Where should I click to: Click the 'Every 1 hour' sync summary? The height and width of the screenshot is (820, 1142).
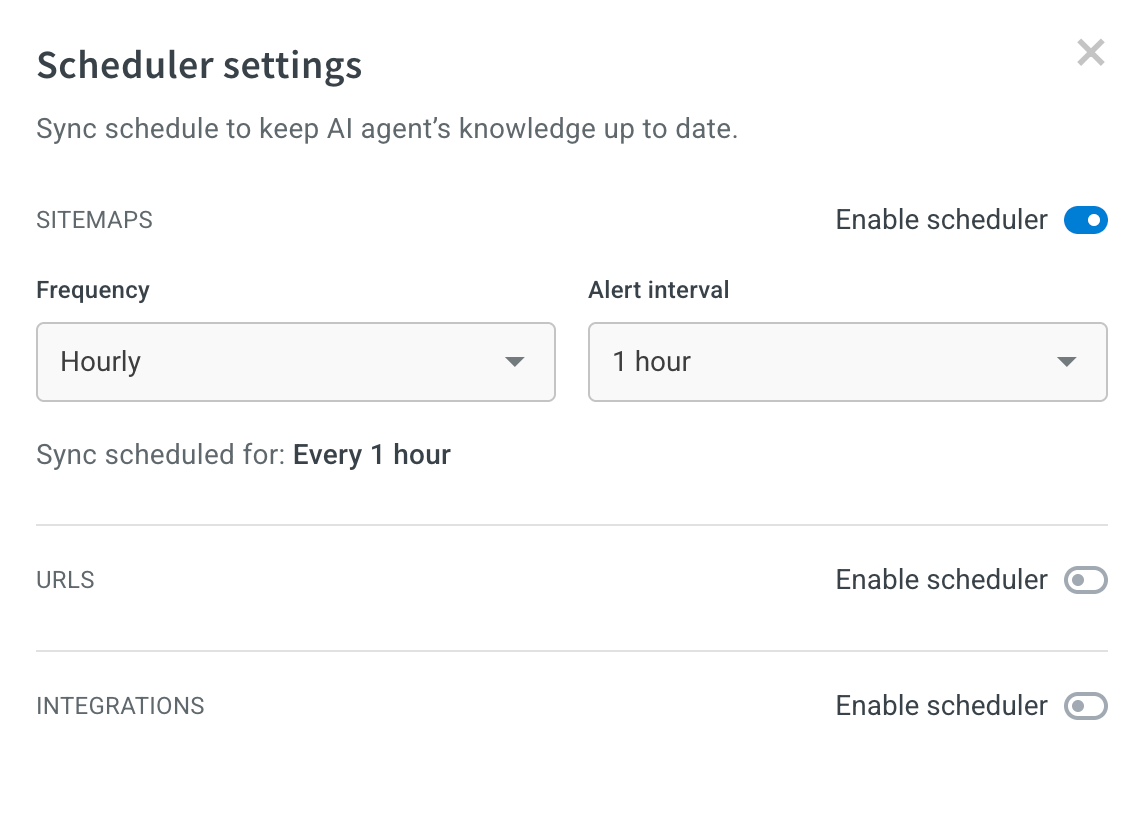371,456
